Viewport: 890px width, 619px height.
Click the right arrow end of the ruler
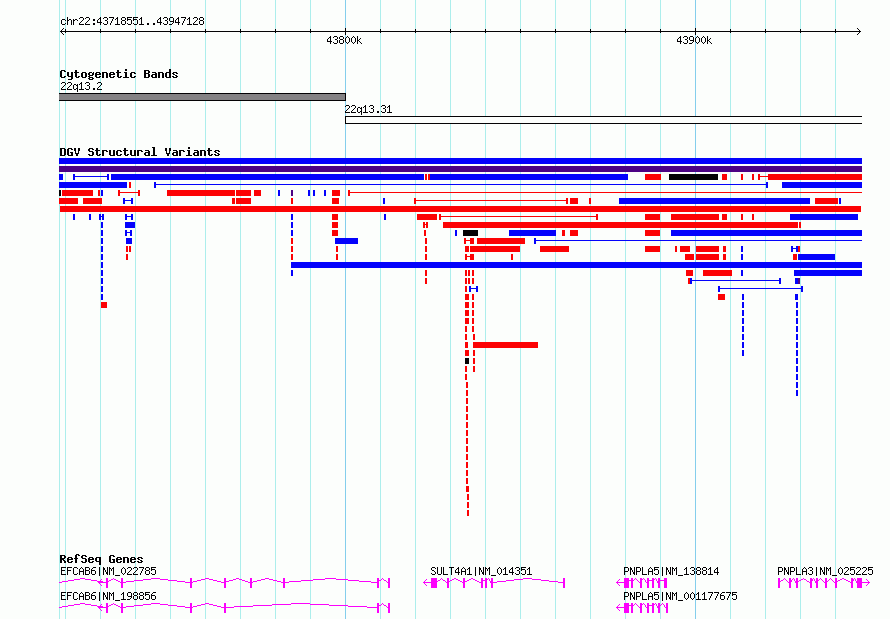(859, 32)
